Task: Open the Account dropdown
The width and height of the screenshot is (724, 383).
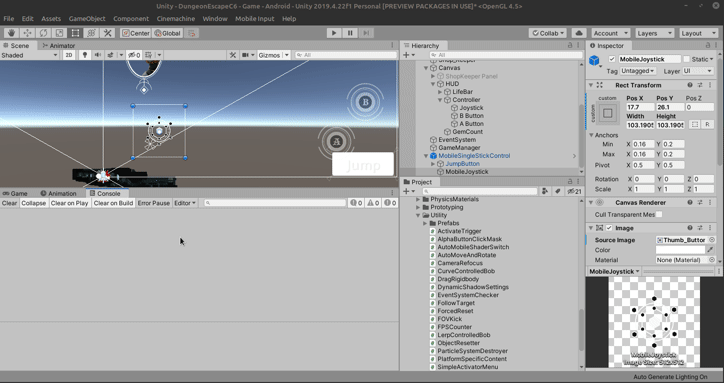Action: tap(610, 33)
